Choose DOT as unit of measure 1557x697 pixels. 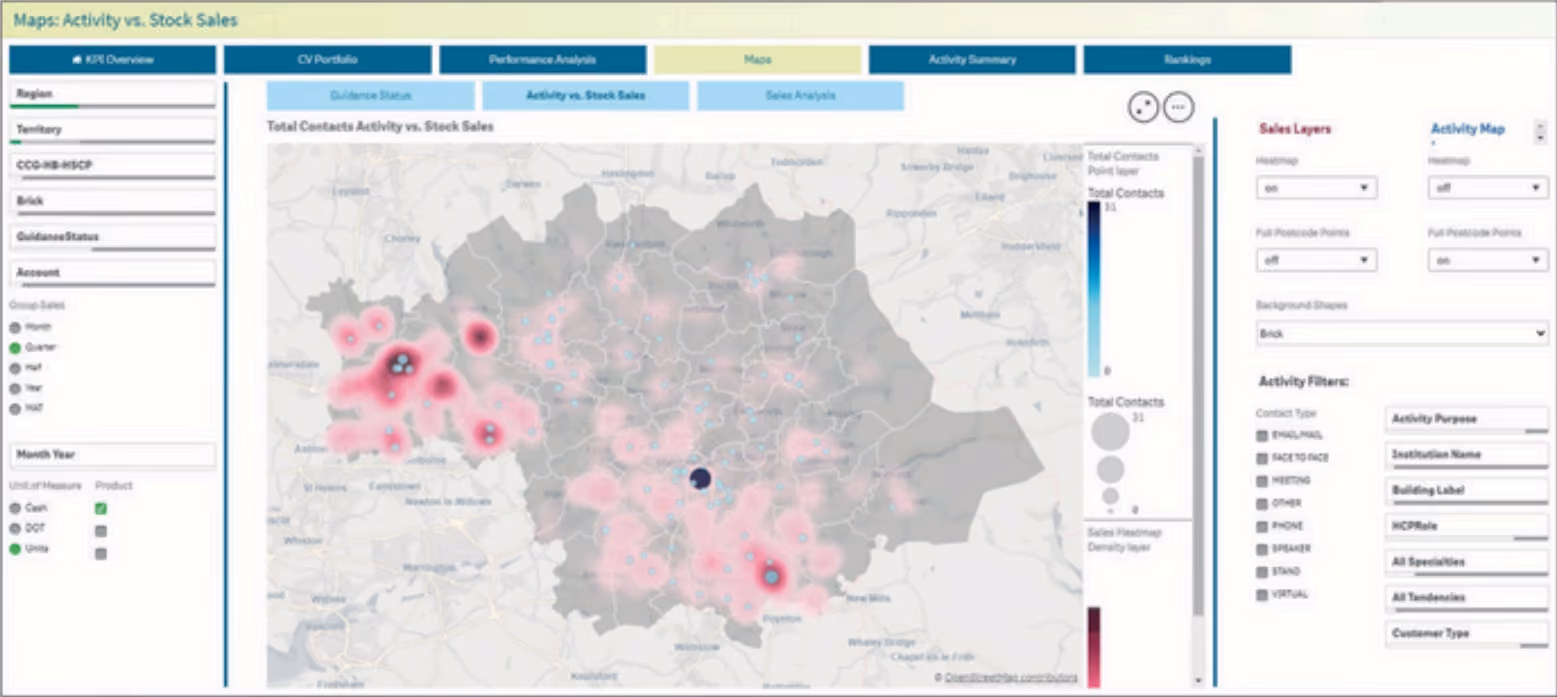(x=15, y=528)
